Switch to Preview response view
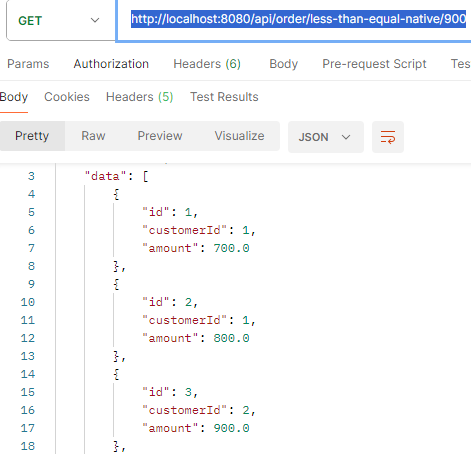 click(160, 136)
